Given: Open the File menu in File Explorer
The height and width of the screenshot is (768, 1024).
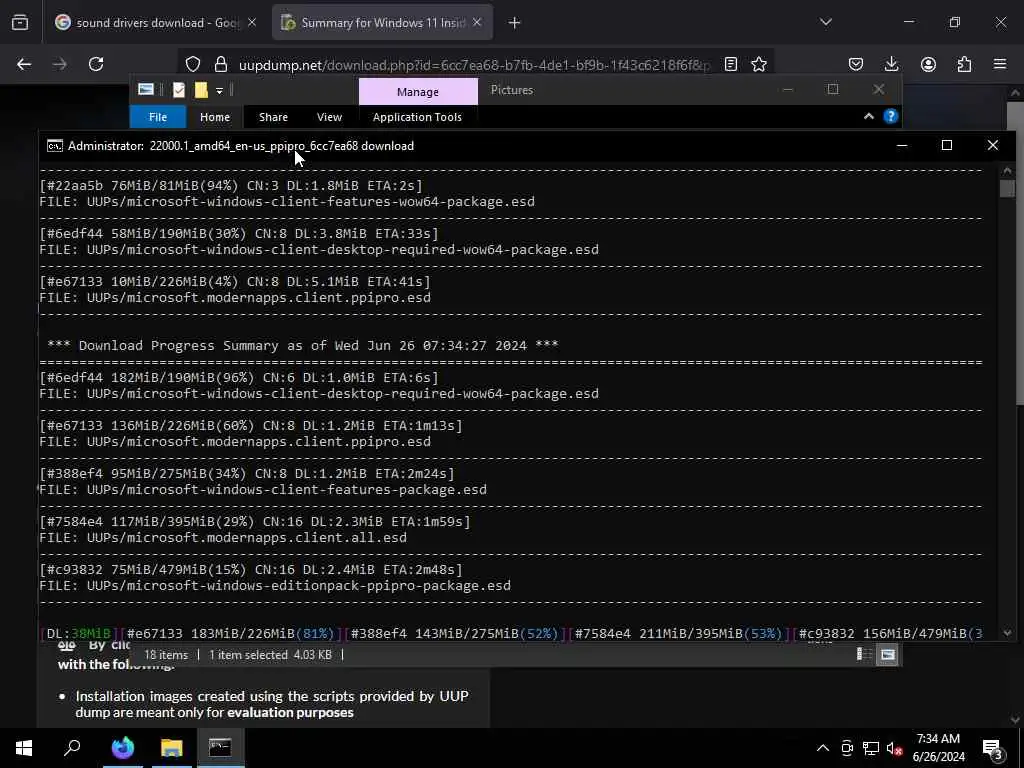Looking at the screenshot, I should tap(158, 117).
